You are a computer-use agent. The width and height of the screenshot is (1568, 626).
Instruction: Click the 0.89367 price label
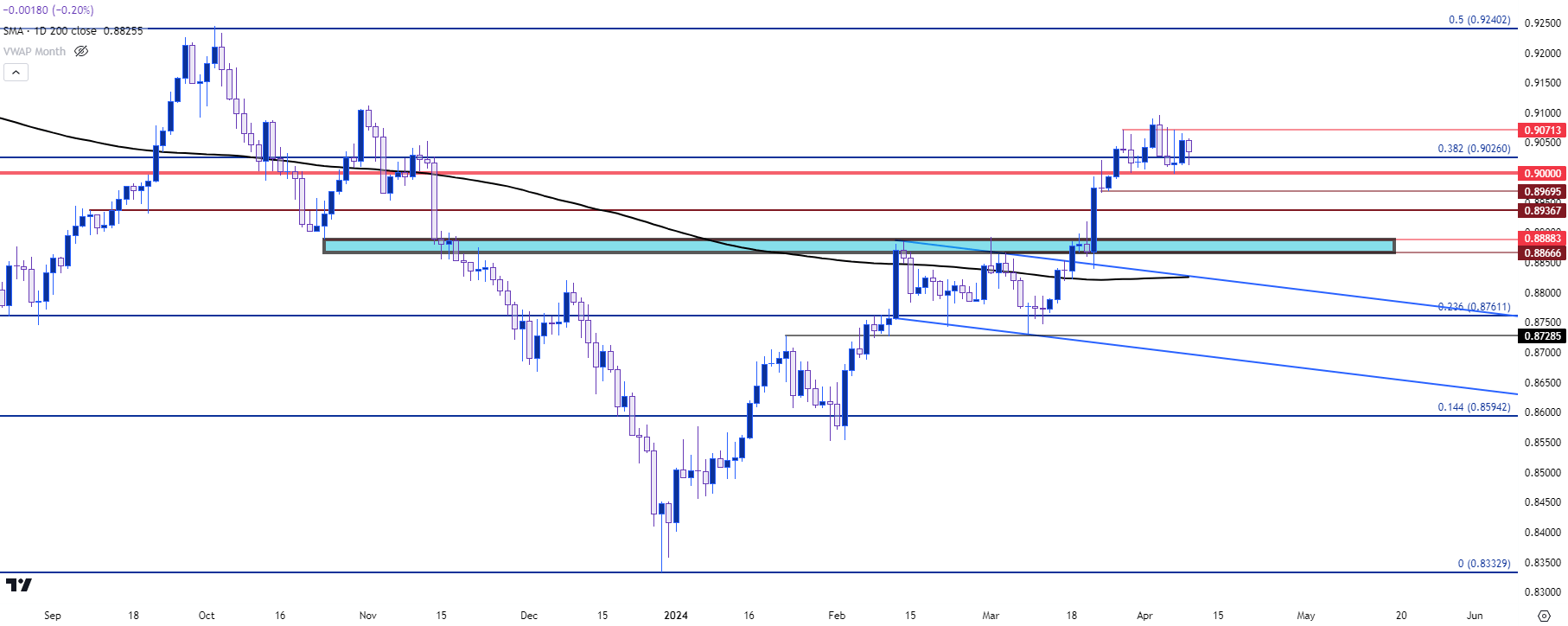click(1543, 211)
